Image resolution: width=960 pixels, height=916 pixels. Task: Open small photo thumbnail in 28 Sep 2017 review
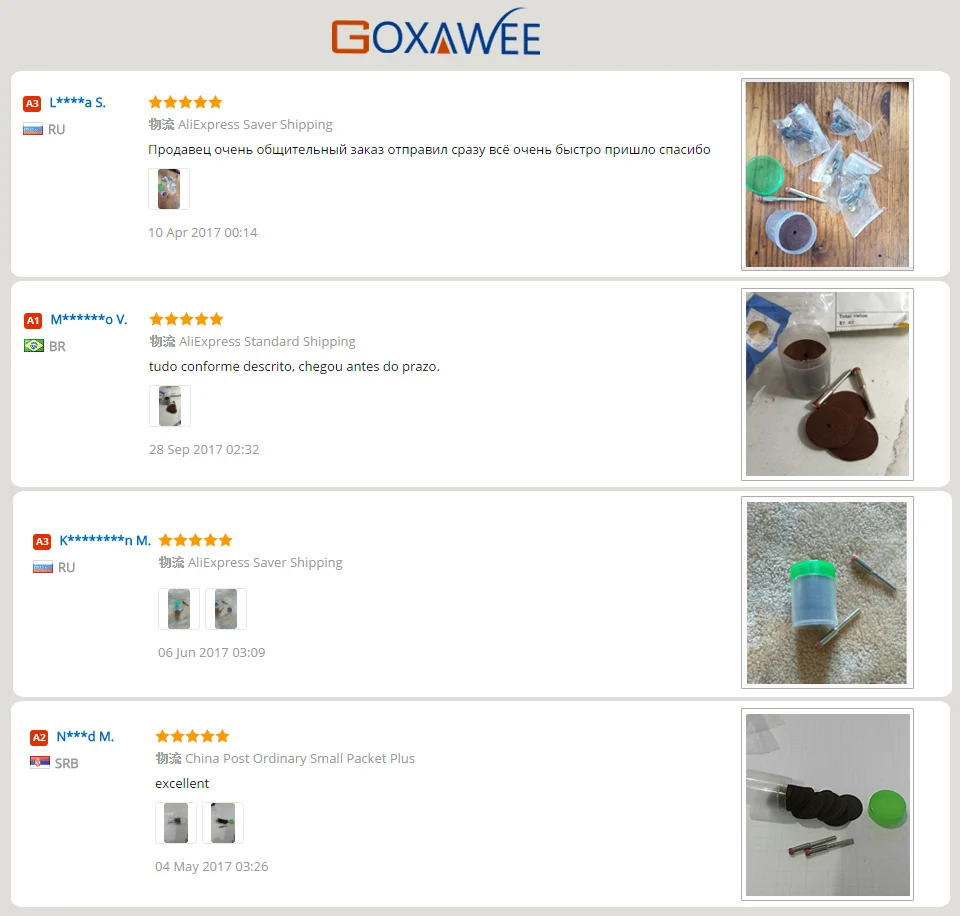click(x=170, y=406)
